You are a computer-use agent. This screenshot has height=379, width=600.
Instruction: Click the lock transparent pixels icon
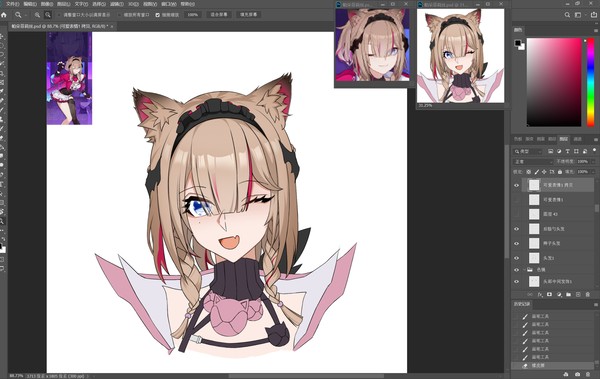coord(528,172)
